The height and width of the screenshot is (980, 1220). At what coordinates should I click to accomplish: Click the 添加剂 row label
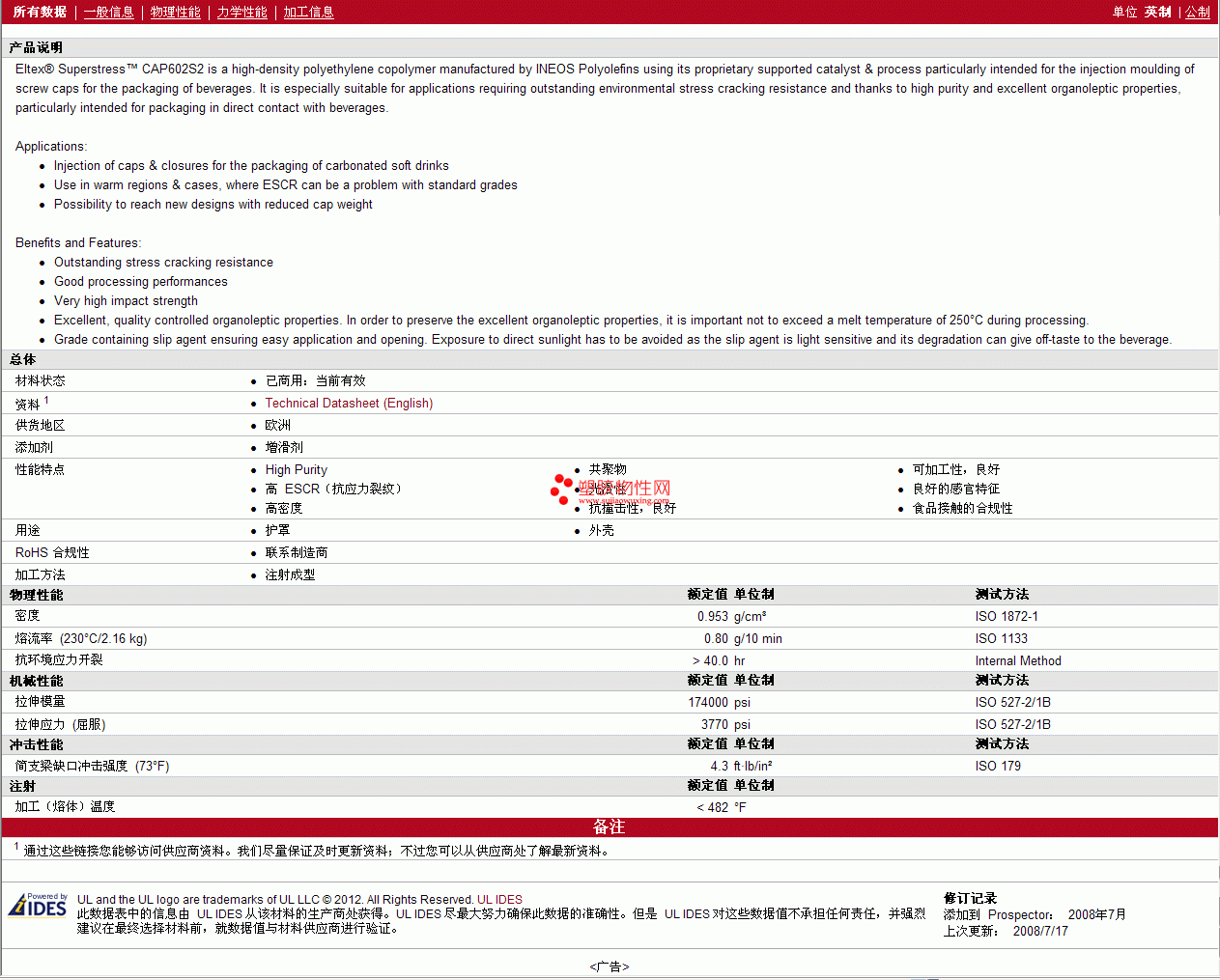[x=34, y=447]
